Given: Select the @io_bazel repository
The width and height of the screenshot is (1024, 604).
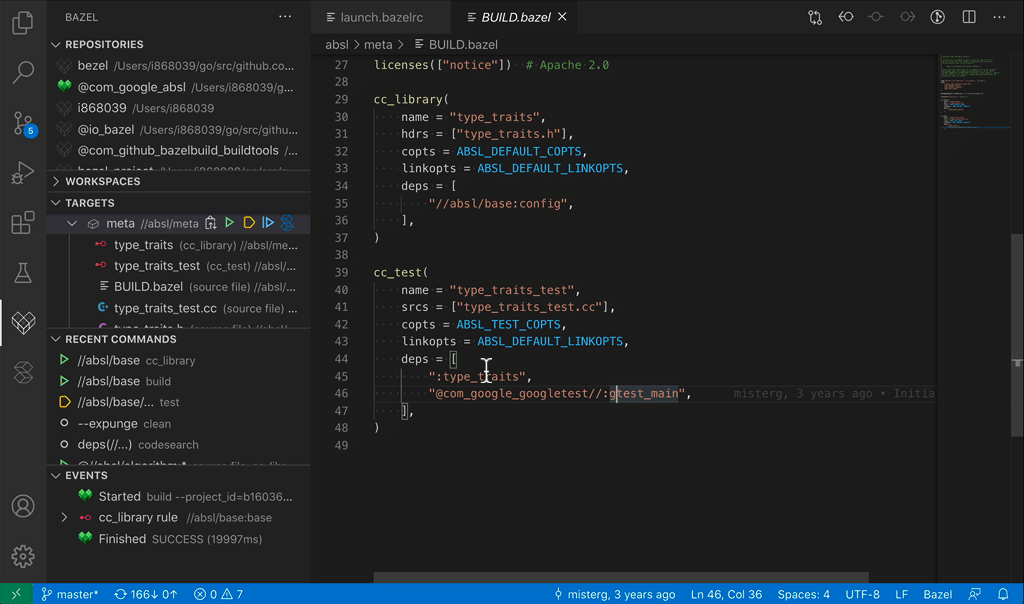Looking at the screenshot, I should point(178,129).
